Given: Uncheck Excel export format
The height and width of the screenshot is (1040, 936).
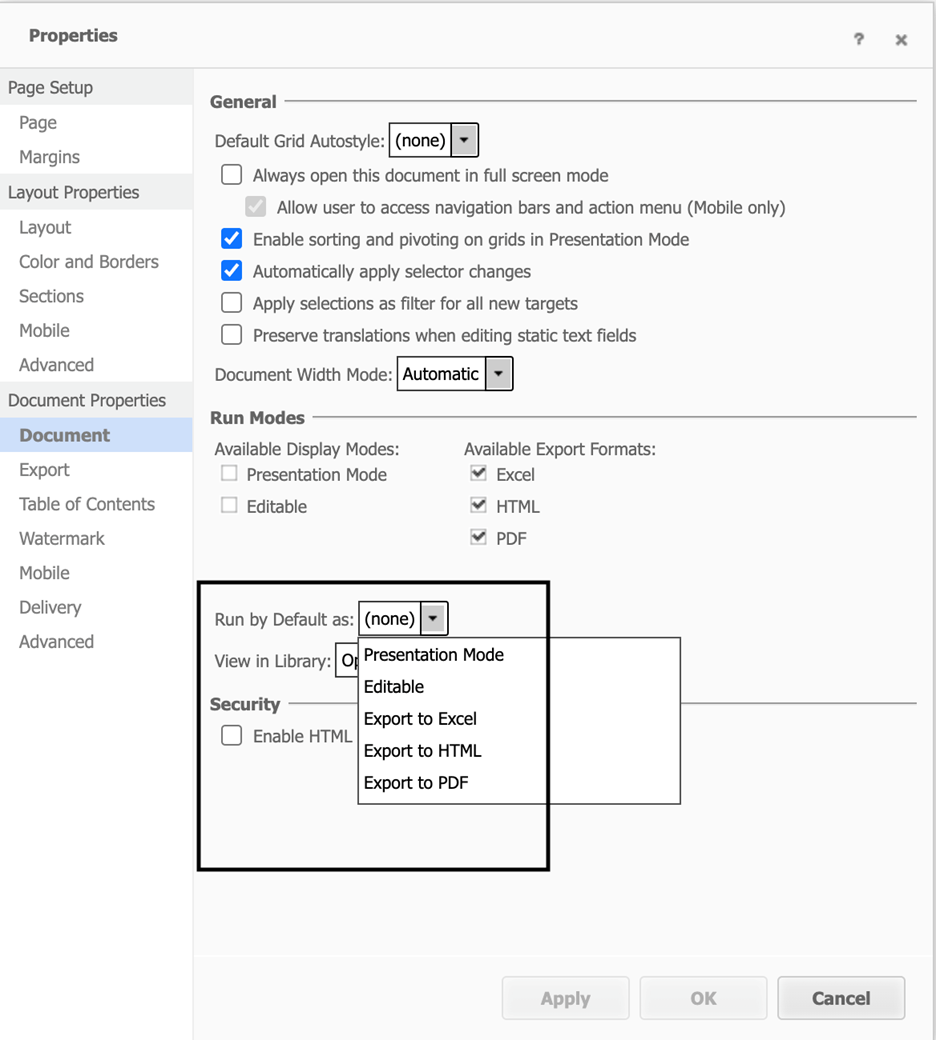Looking at the screenshot, I should tap(478, 473).
